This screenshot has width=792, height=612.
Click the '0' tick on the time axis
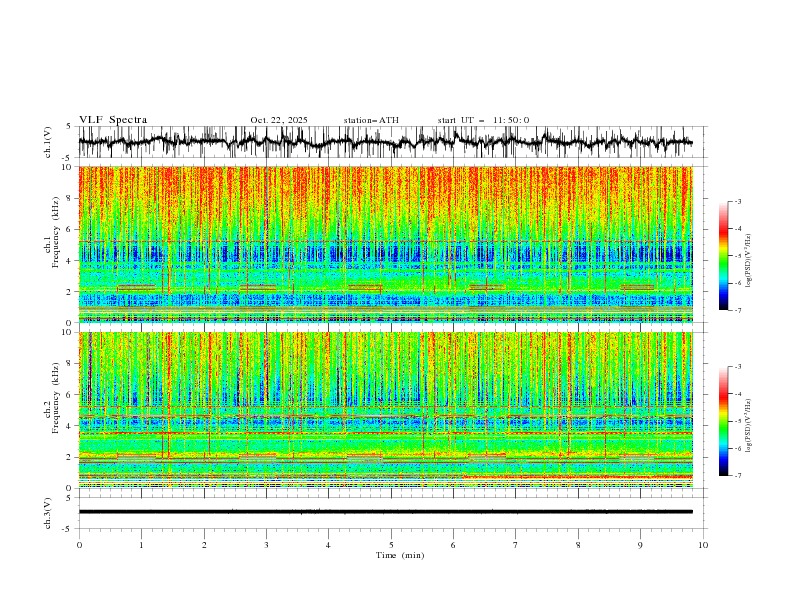(79, 545)
